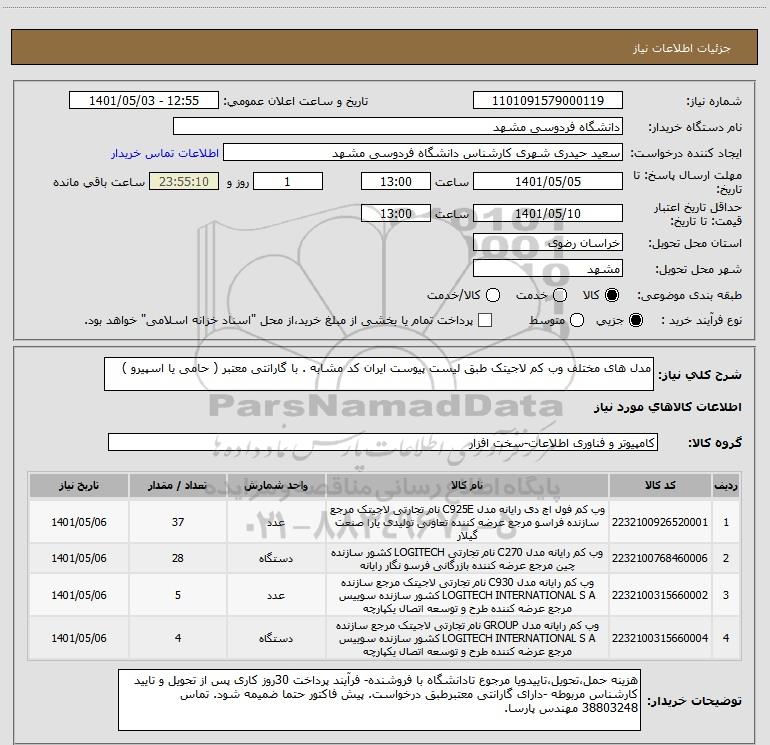Click the price validity time 13:00 field

[x=396, y=213]
